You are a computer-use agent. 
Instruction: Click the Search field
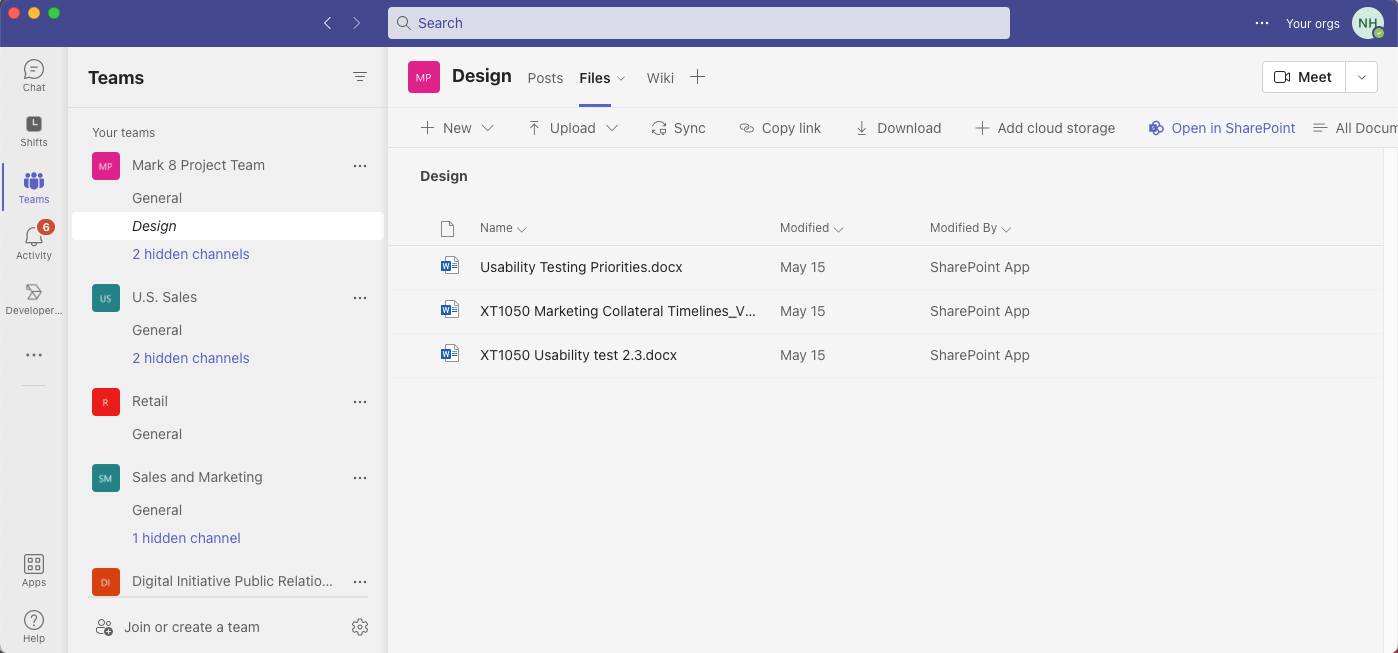click(698, 23)
